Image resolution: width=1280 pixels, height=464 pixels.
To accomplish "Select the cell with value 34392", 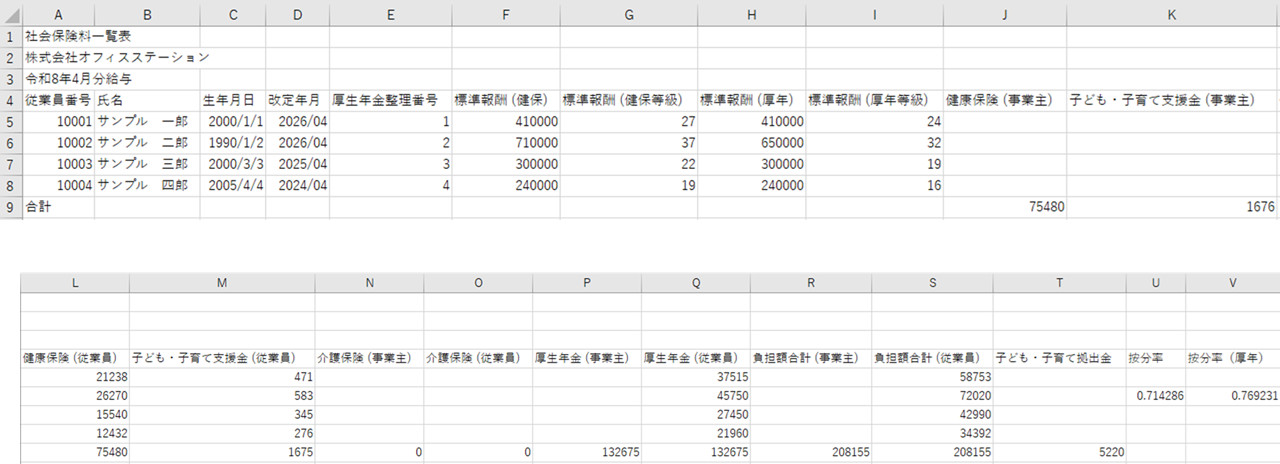I will 932,434.
